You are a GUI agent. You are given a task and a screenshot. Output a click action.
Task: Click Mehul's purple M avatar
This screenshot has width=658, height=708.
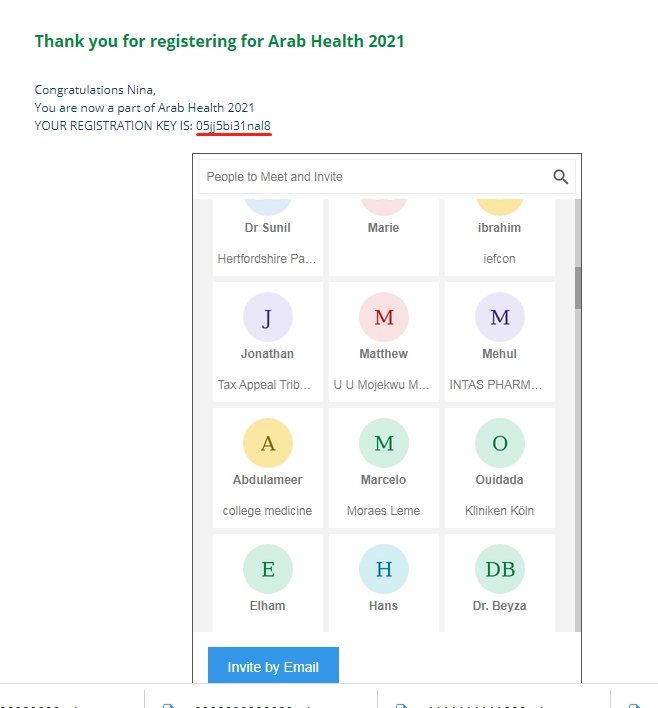tap(499, 318)
